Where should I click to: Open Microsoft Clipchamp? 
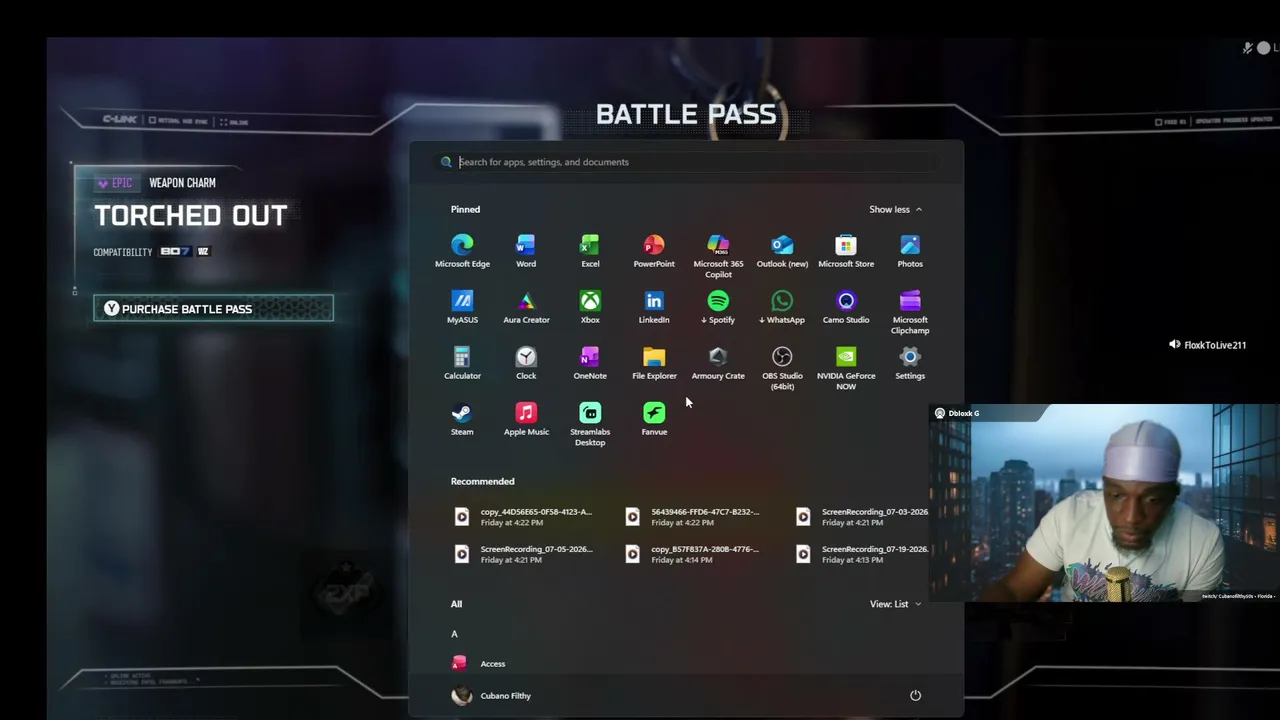910,312
